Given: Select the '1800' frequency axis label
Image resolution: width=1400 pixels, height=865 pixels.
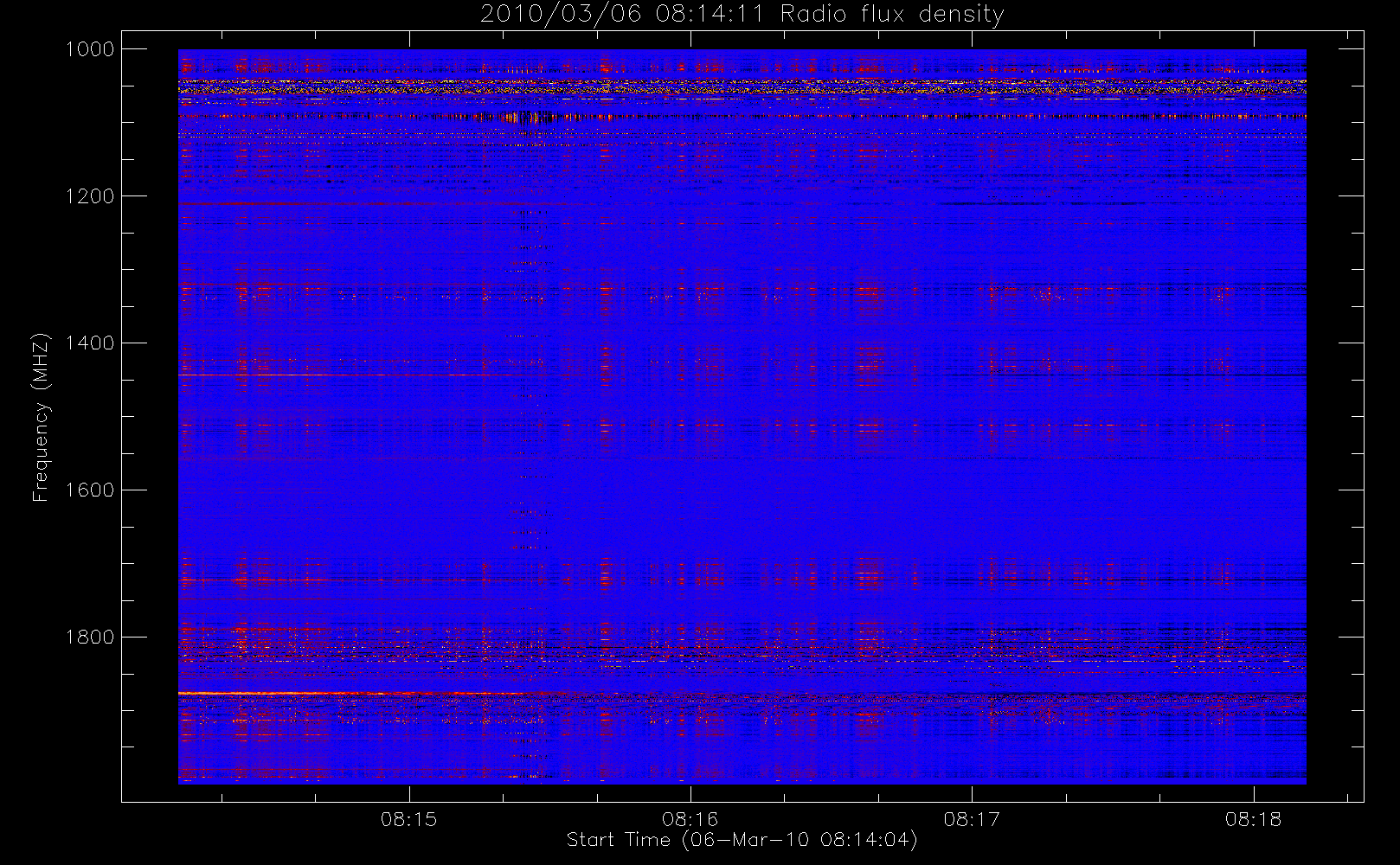Looking at the screenshot, I should (90, 638).
